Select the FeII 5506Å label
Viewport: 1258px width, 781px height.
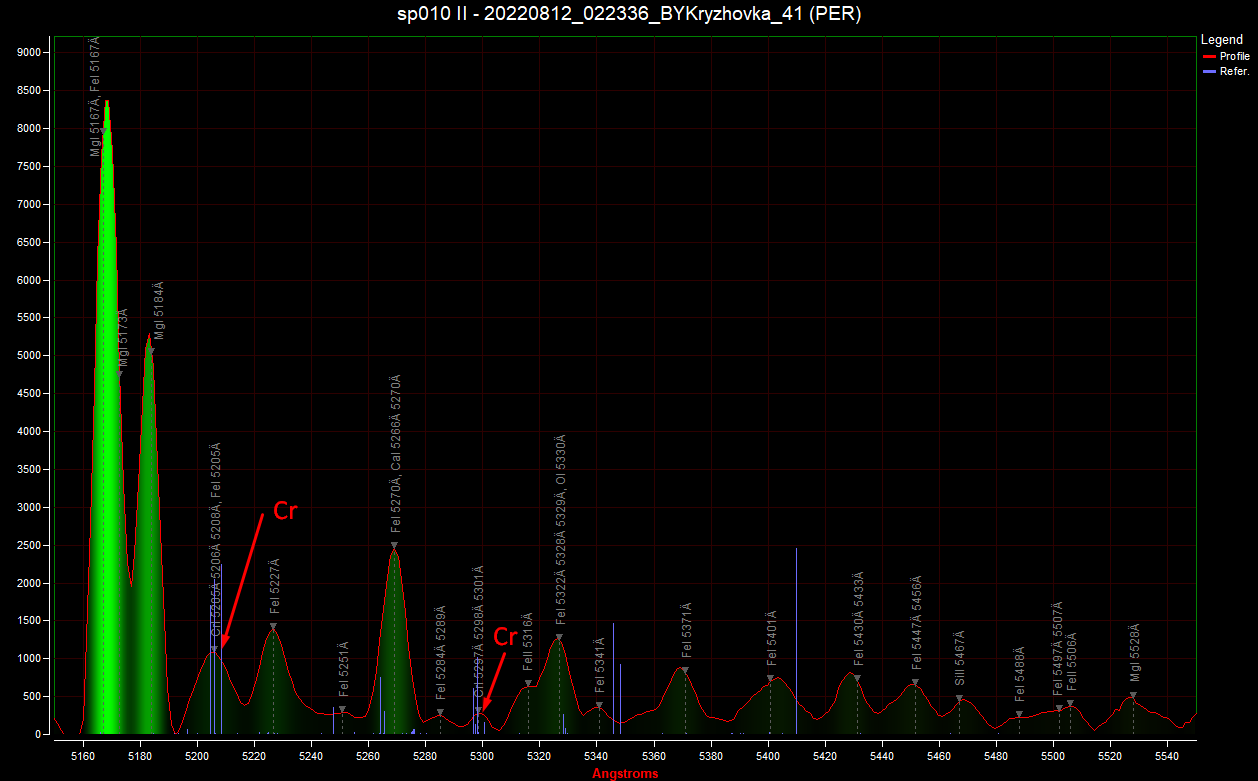(x=1071, y=662)
